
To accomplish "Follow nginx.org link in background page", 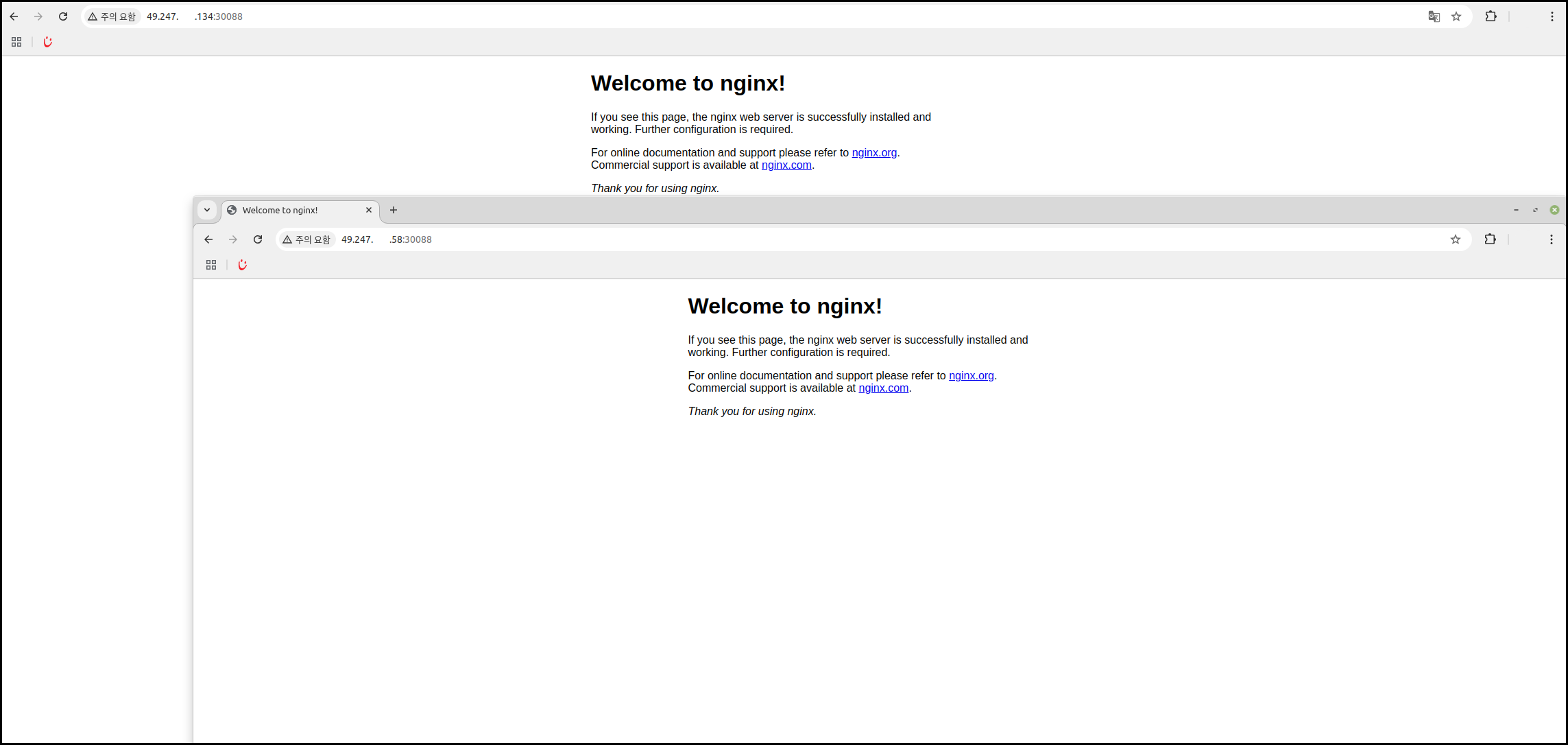I will pos(874,152).
